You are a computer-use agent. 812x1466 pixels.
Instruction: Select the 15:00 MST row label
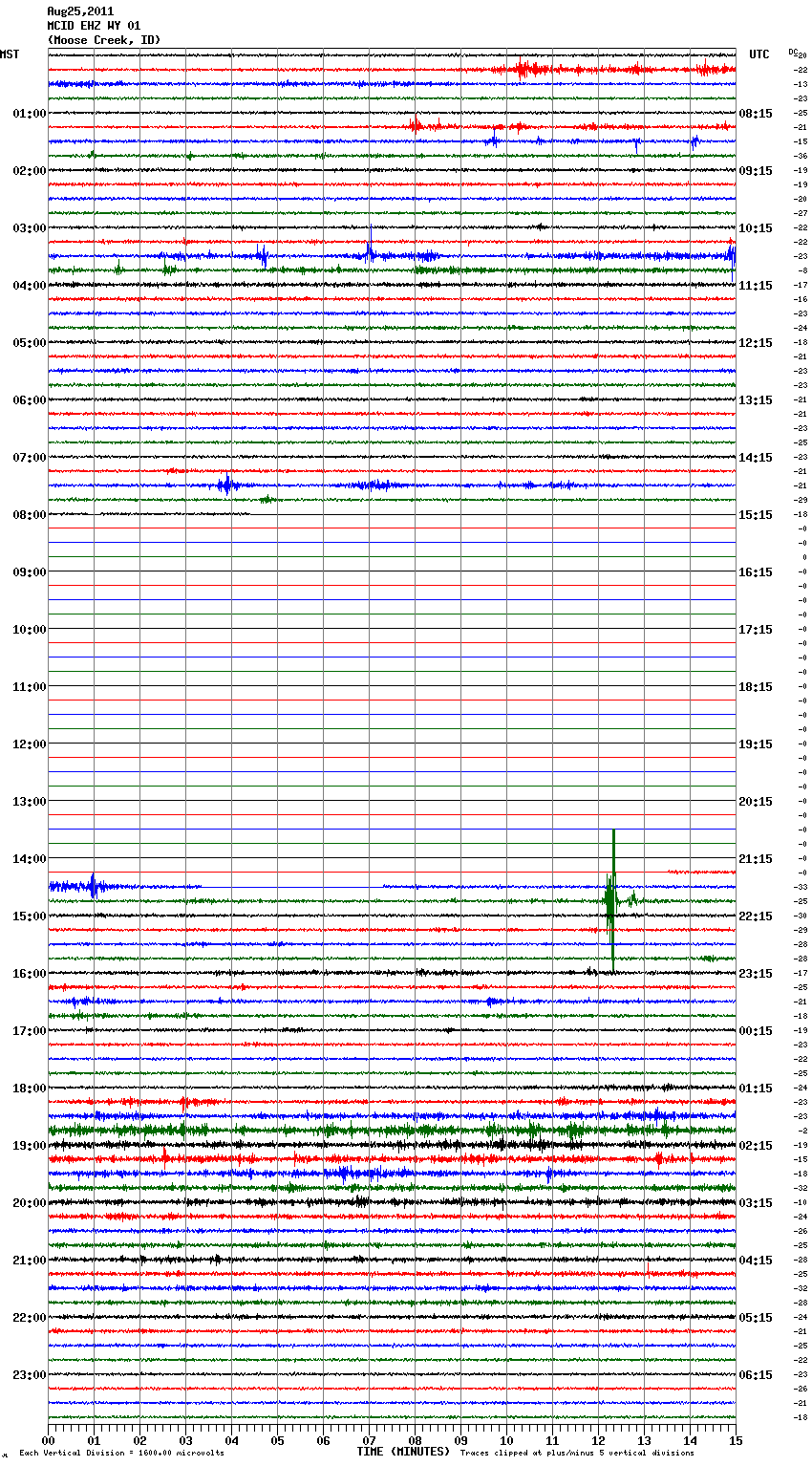pyautogui.click(x=30, y=916)
